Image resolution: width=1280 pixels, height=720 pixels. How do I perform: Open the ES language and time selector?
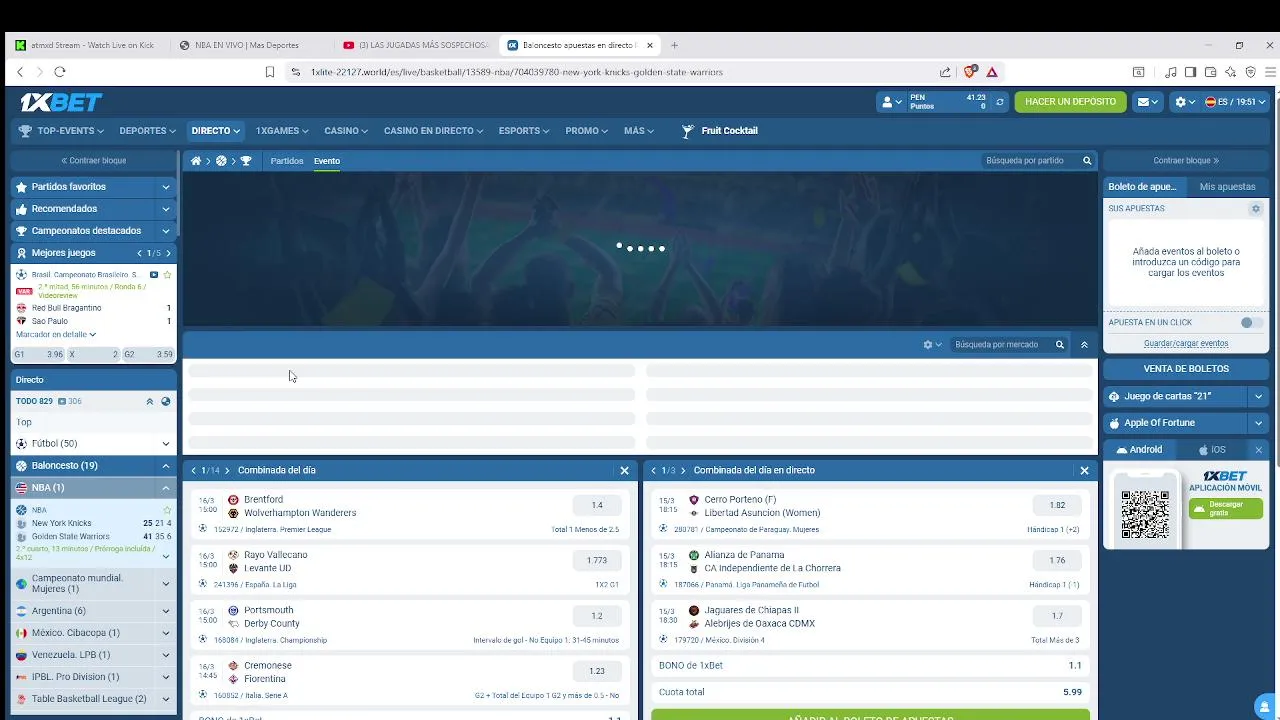pos(1235,102)
